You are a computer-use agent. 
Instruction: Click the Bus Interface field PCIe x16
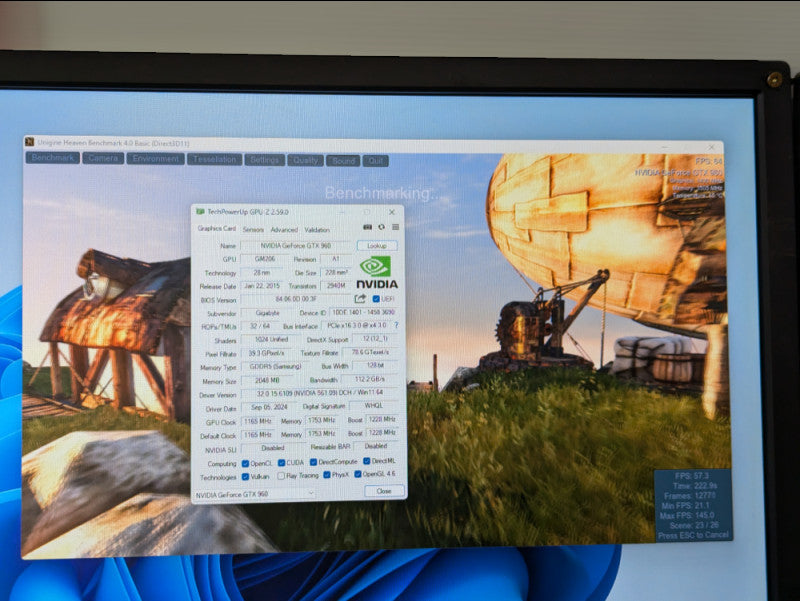(x=357, y=325)
